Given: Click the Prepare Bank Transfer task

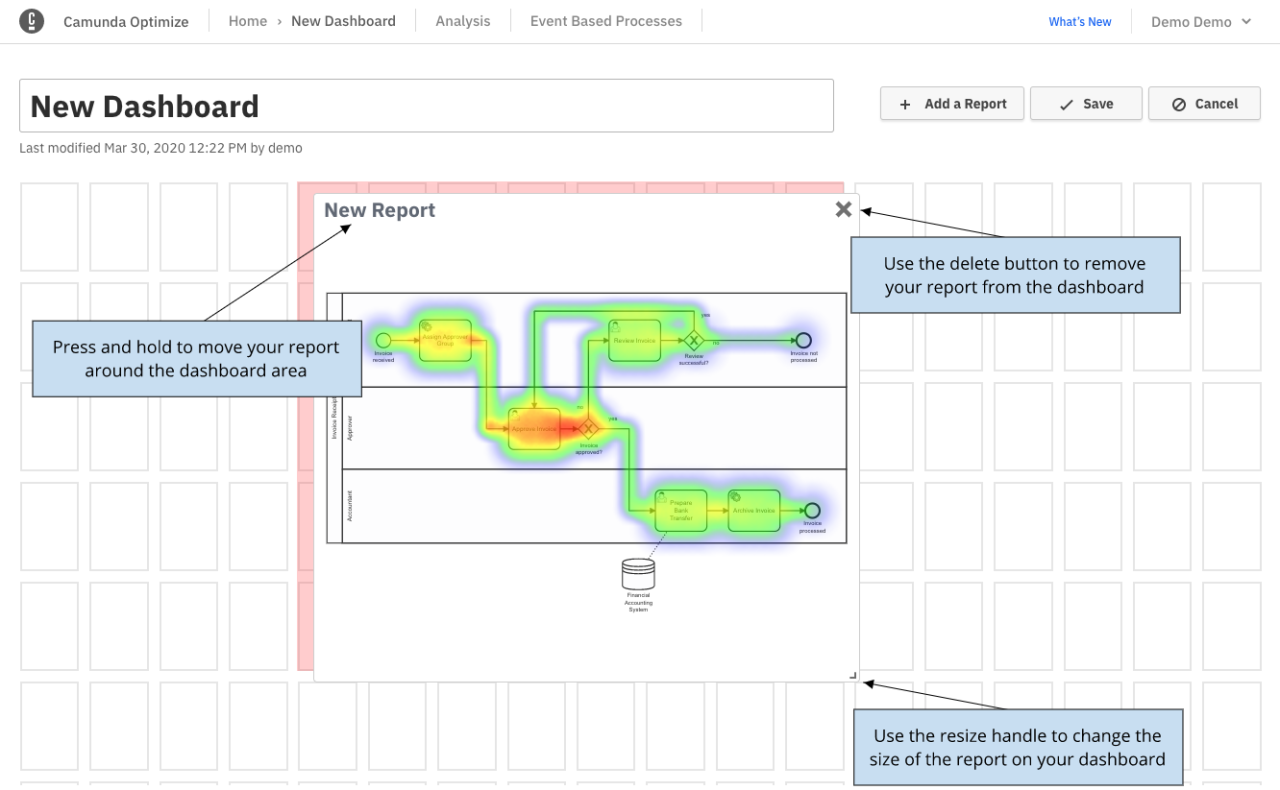Looking at the screenshot, I should tap(681, 510).
